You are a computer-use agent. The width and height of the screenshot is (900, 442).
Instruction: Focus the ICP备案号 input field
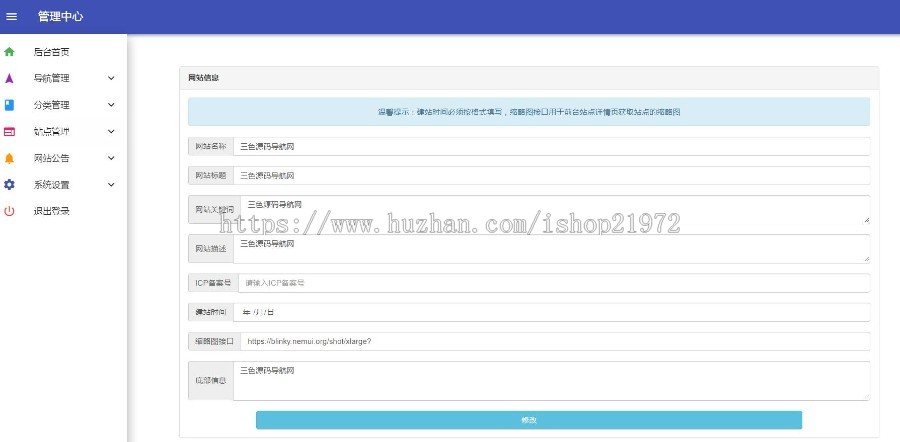click(x=554, y=283)
